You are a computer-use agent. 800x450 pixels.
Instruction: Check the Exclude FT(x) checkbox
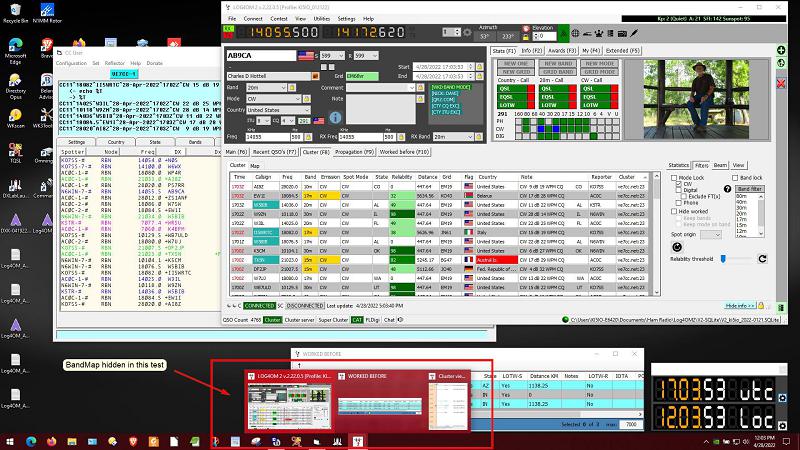coord(684,196)
